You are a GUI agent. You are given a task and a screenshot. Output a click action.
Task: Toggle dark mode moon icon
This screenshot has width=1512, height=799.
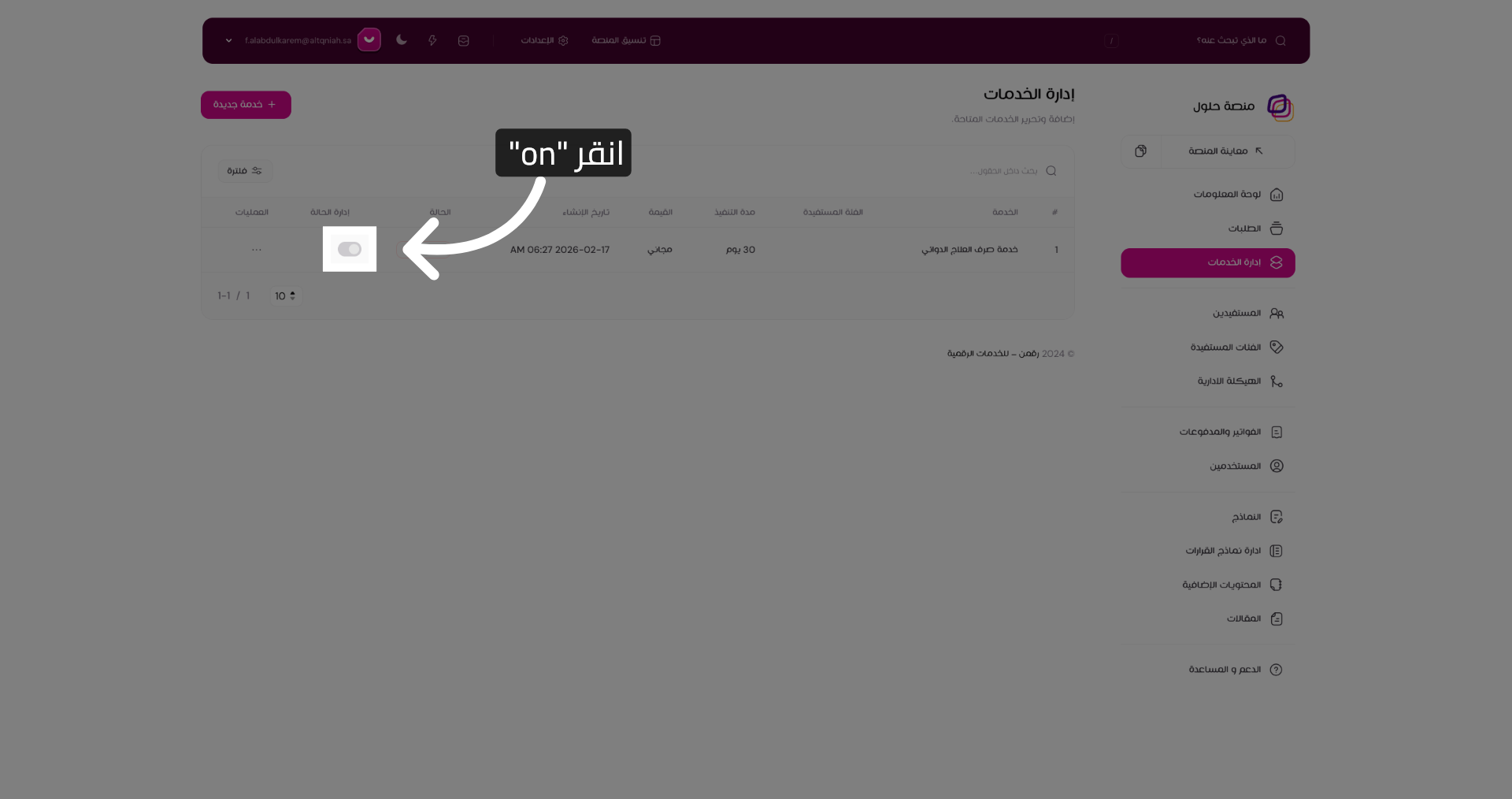click(x=402, y=40)
